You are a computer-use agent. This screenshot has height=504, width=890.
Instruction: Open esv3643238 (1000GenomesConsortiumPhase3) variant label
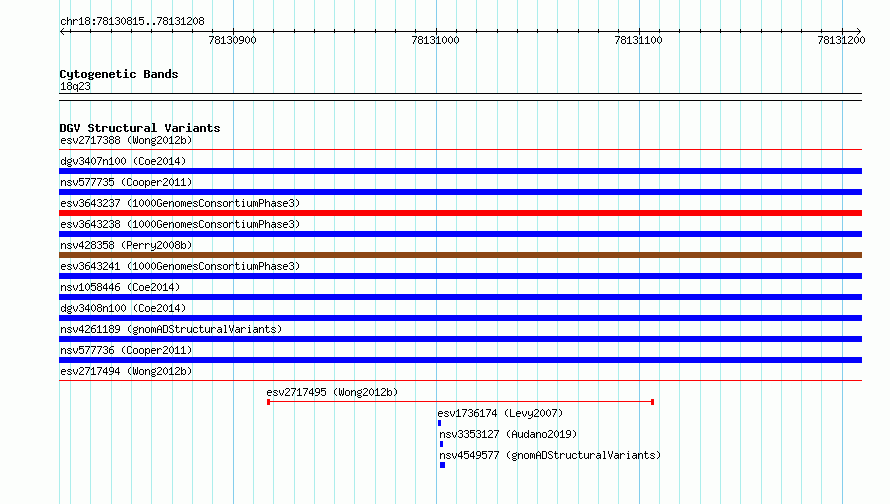point(180,224)
